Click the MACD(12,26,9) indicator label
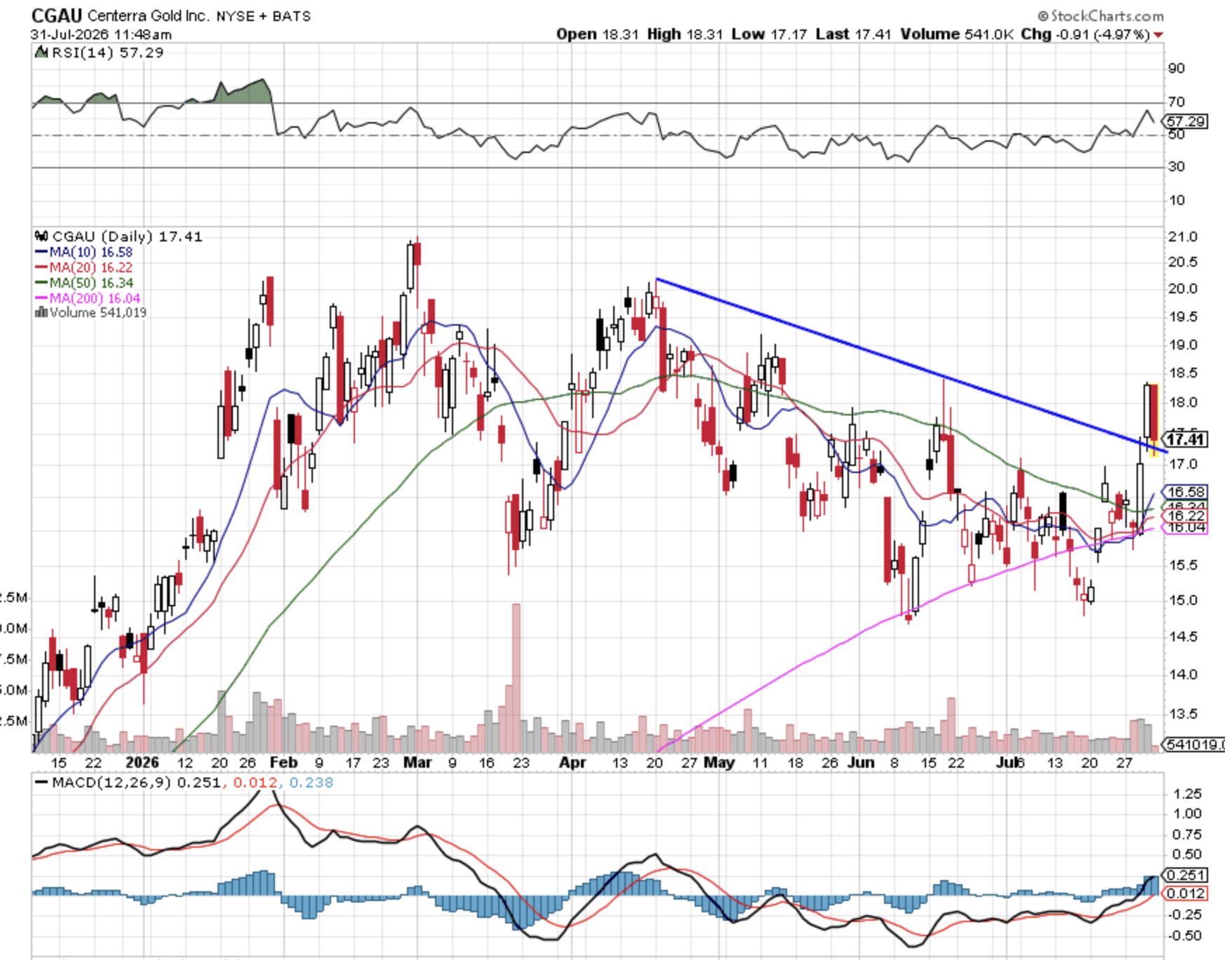The height and width of the screenshot is (960, 1232). pyautogui.click(x=111, y=782)
